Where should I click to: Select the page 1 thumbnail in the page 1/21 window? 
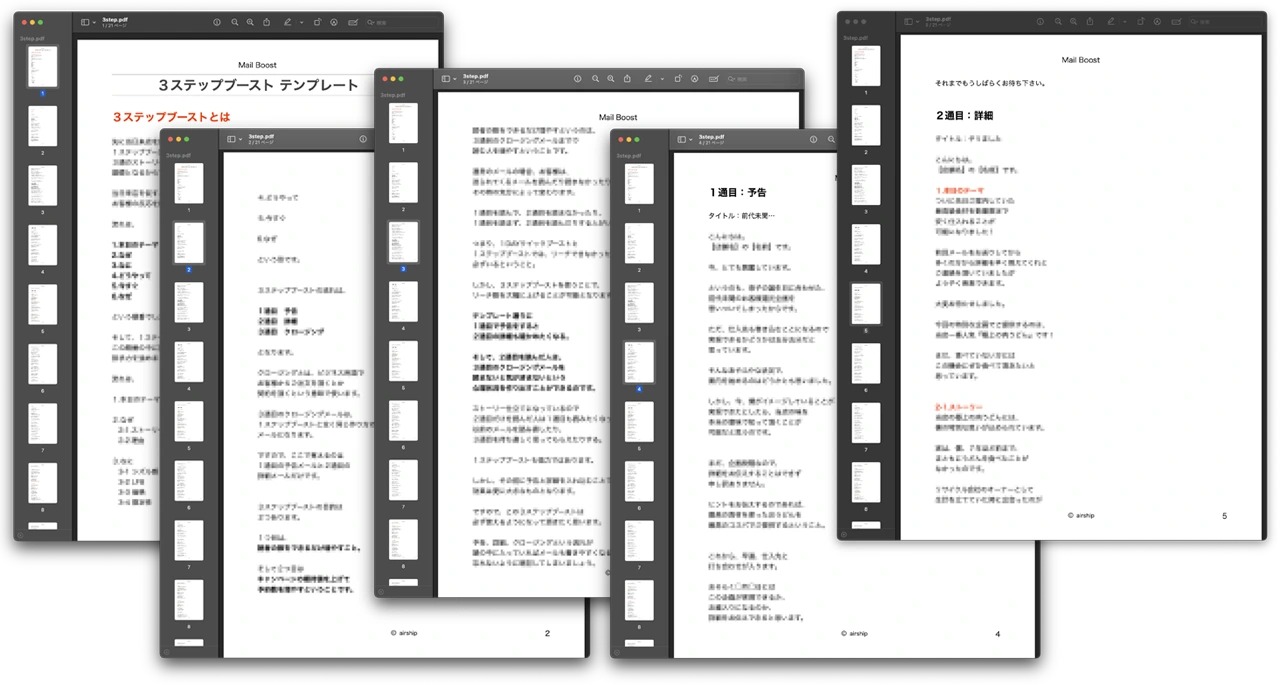point(42,67)
